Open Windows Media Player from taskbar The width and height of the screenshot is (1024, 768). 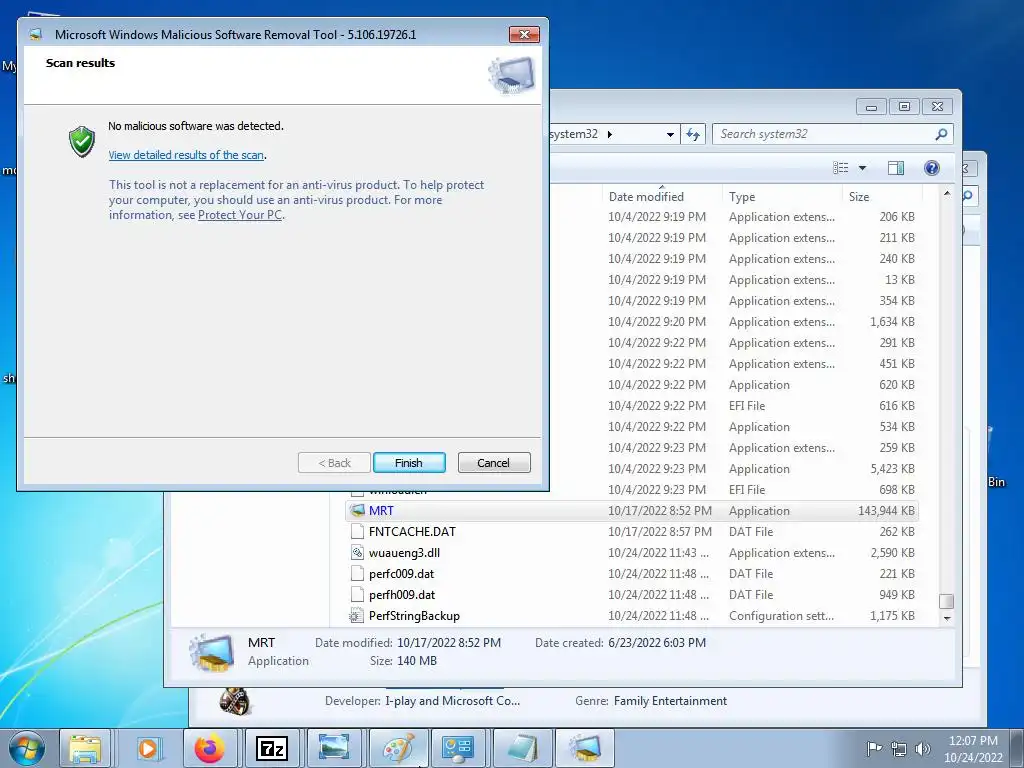(148, 748)
